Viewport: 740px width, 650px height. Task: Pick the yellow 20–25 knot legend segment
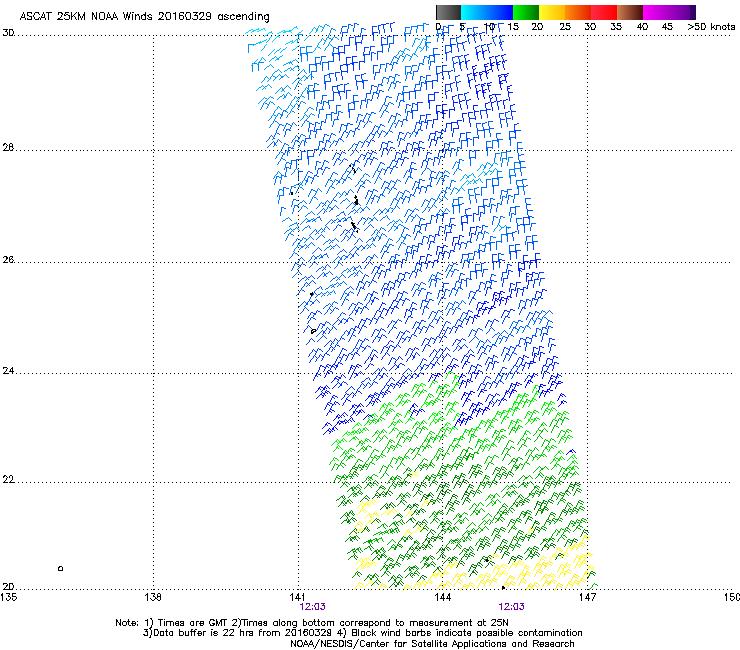(x=552, y=12)
